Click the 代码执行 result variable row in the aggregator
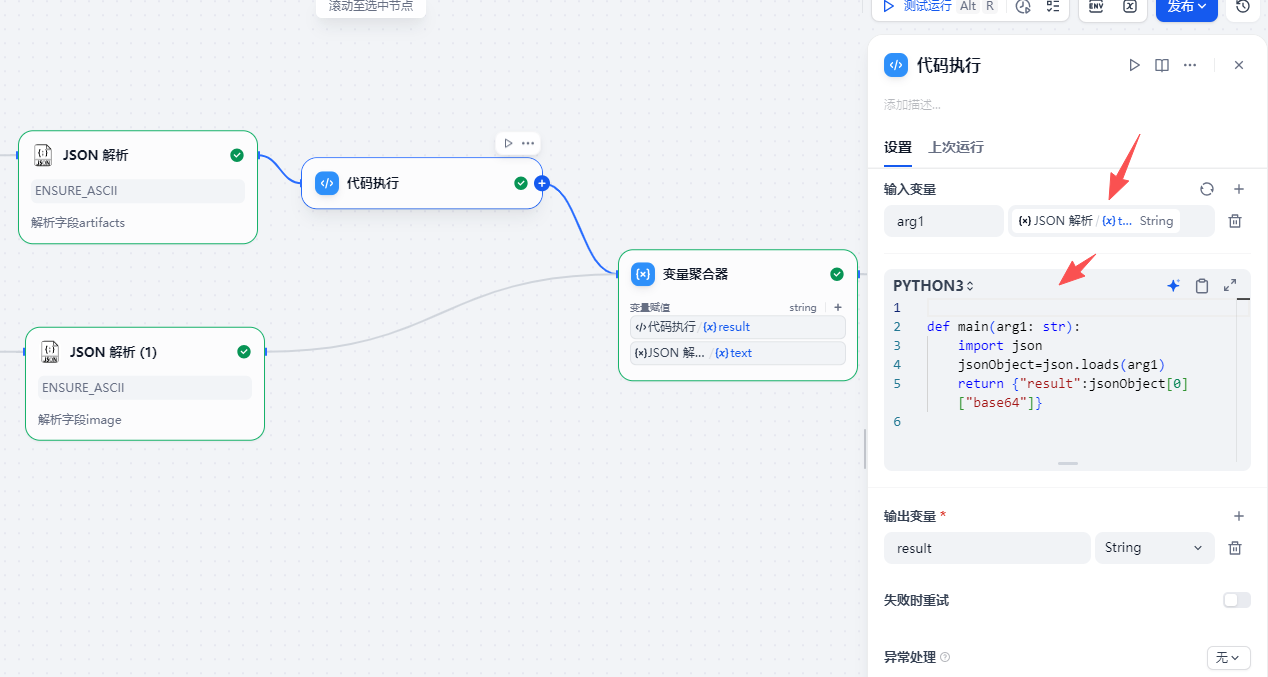The image size is (1268, 677). [x=738, y=327]
